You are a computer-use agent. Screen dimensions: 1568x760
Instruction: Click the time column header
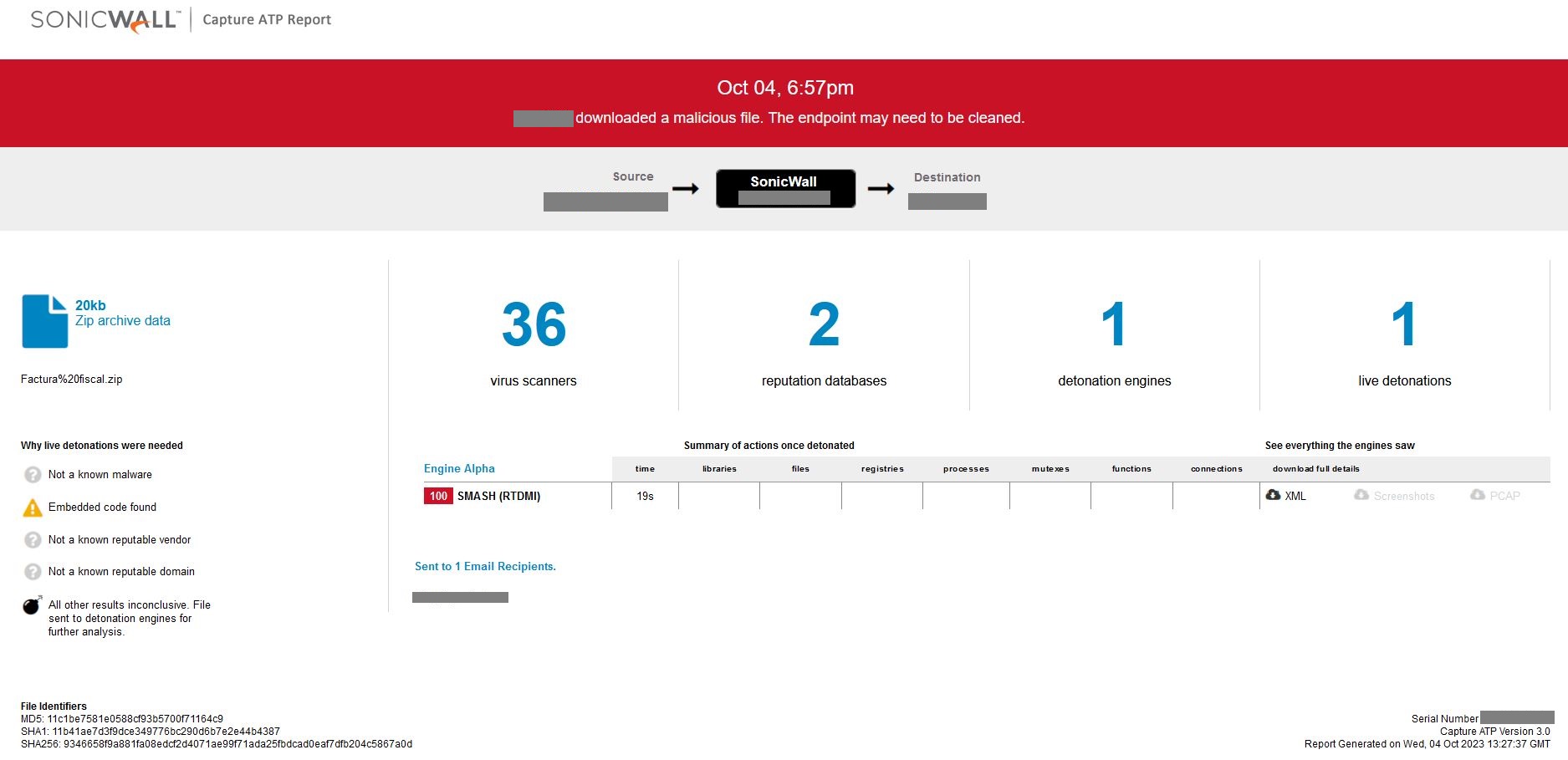coord(645,469)
